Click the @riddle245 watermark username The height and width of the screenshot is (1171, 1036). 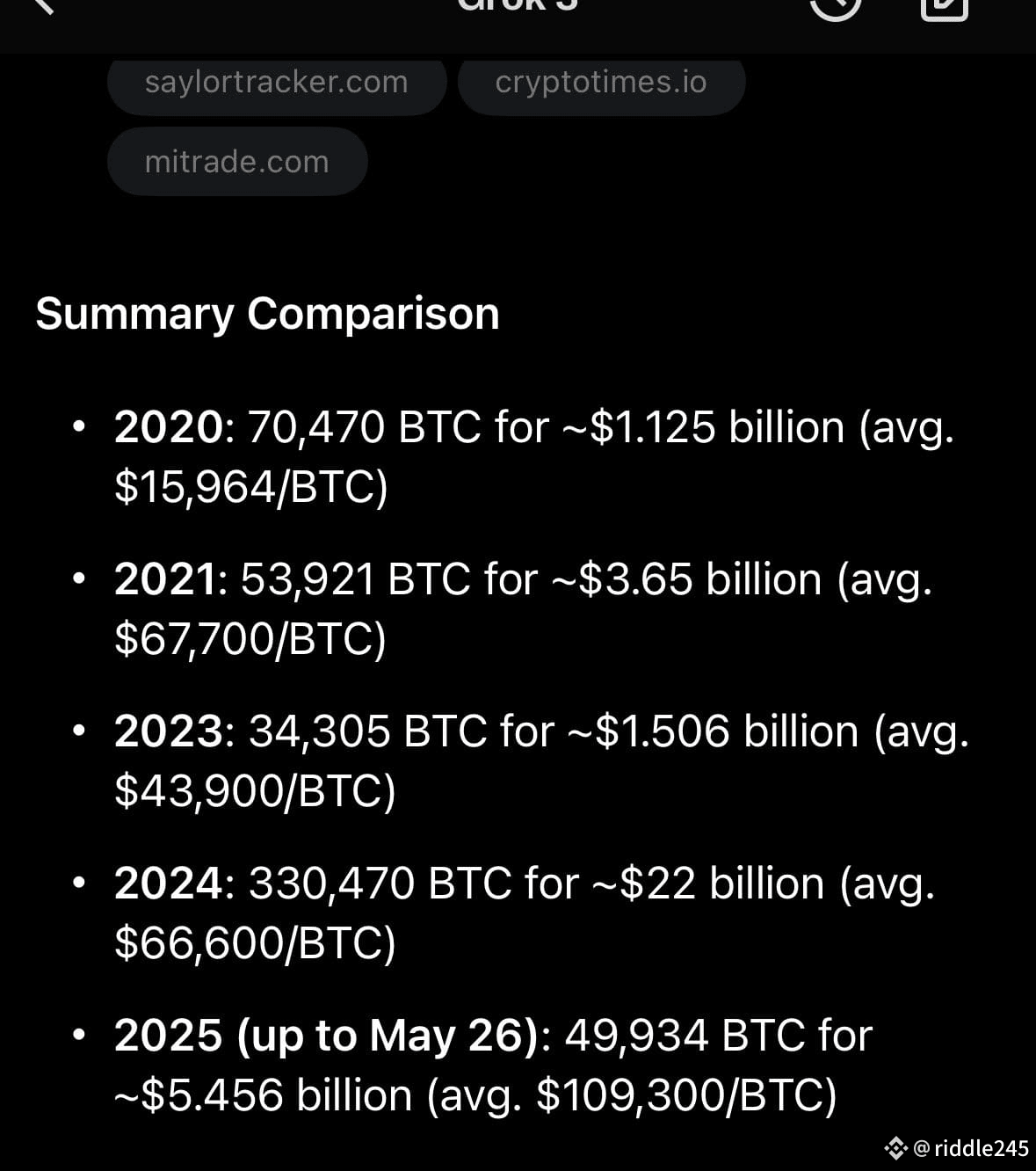click(x=971, y=1148)
